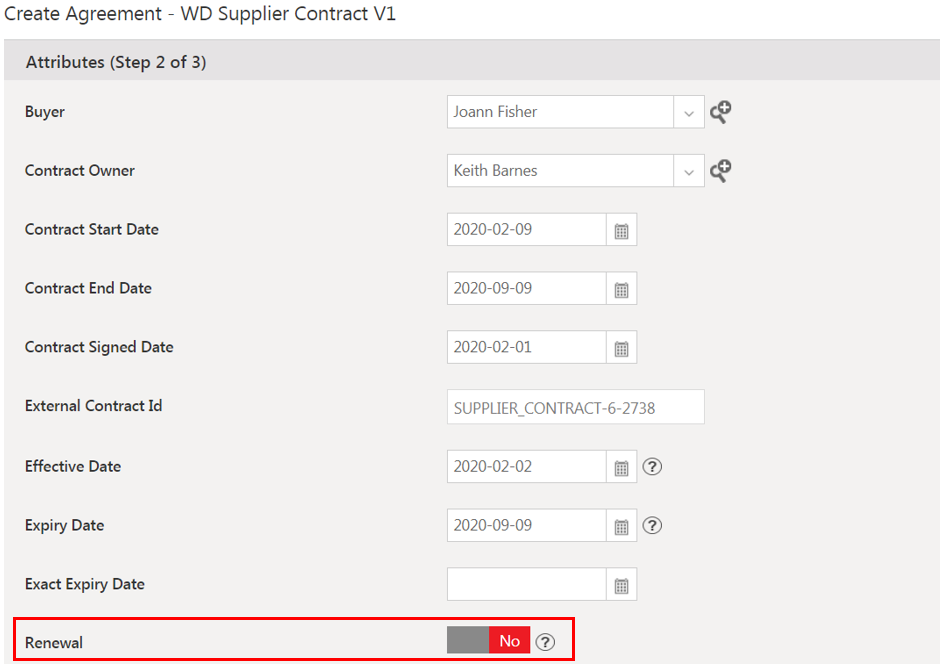Expand the Buyer dropdown arrow

(x=689, y=112)
